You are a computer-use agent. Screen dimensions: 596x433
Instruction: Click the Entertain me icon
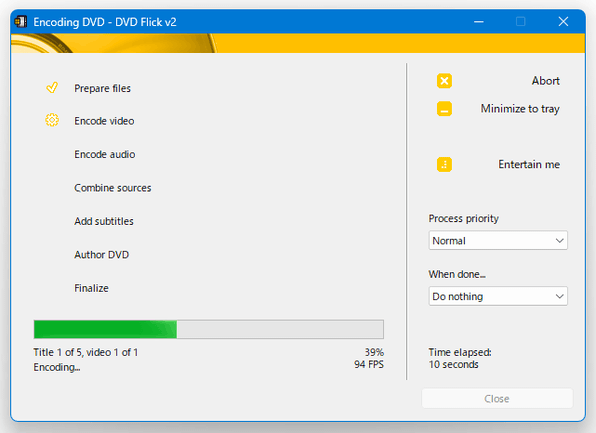coord(444,165)
